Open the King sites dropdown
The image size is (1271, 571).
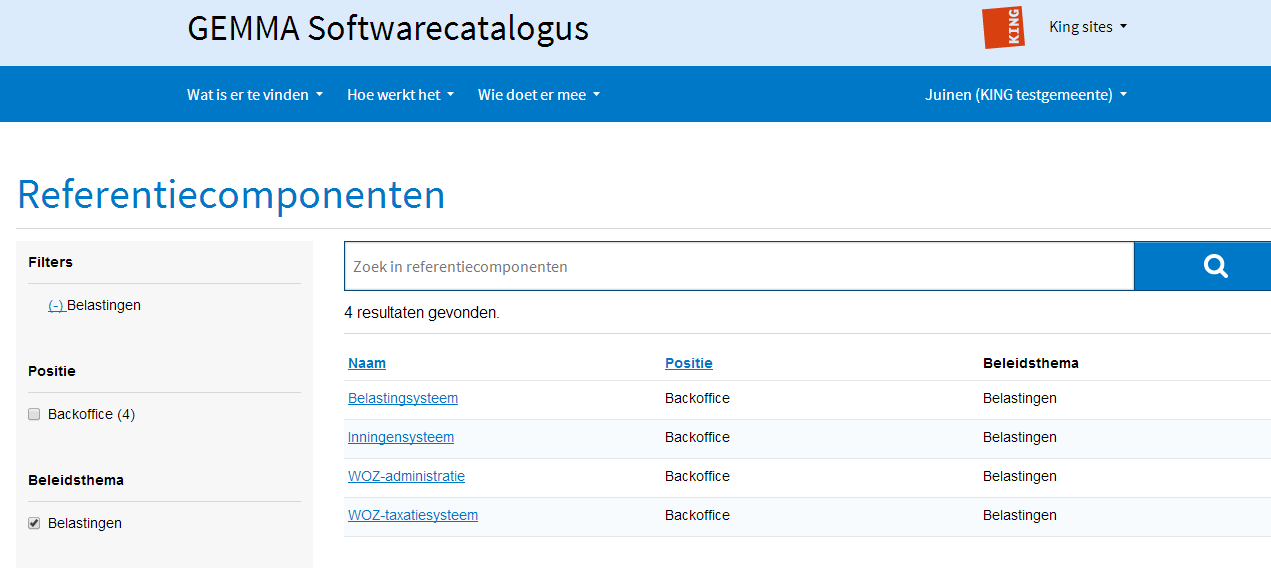(1088, 27)
